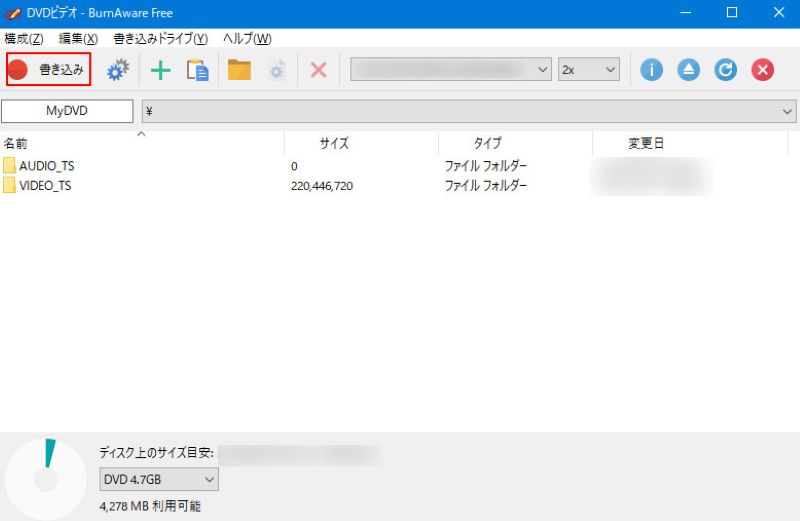
Task: Click the disc usage pie chart
Action: coord(46,479)
